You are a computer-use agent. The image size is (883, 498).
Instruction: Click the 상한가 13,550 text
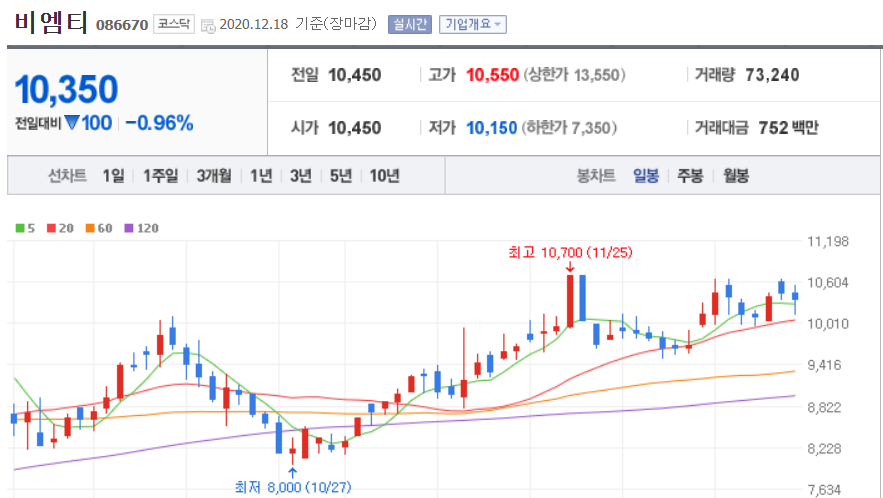(x=574, y=75)
